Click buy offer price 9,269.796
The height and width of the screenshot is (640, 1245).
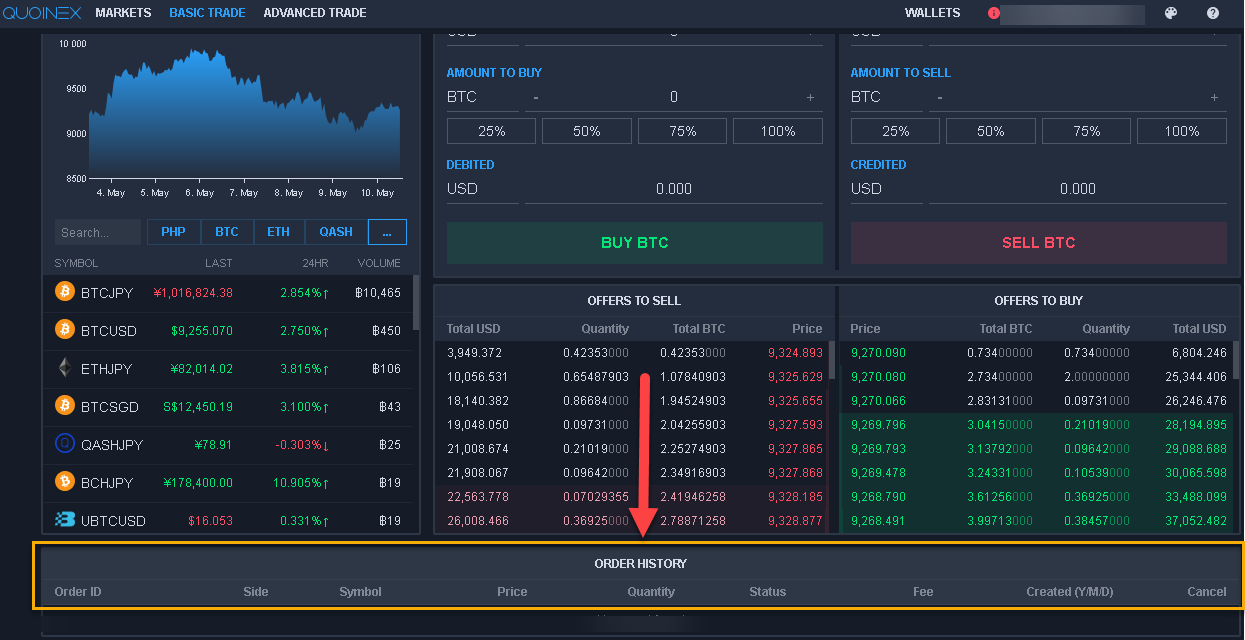pos(878,425)
